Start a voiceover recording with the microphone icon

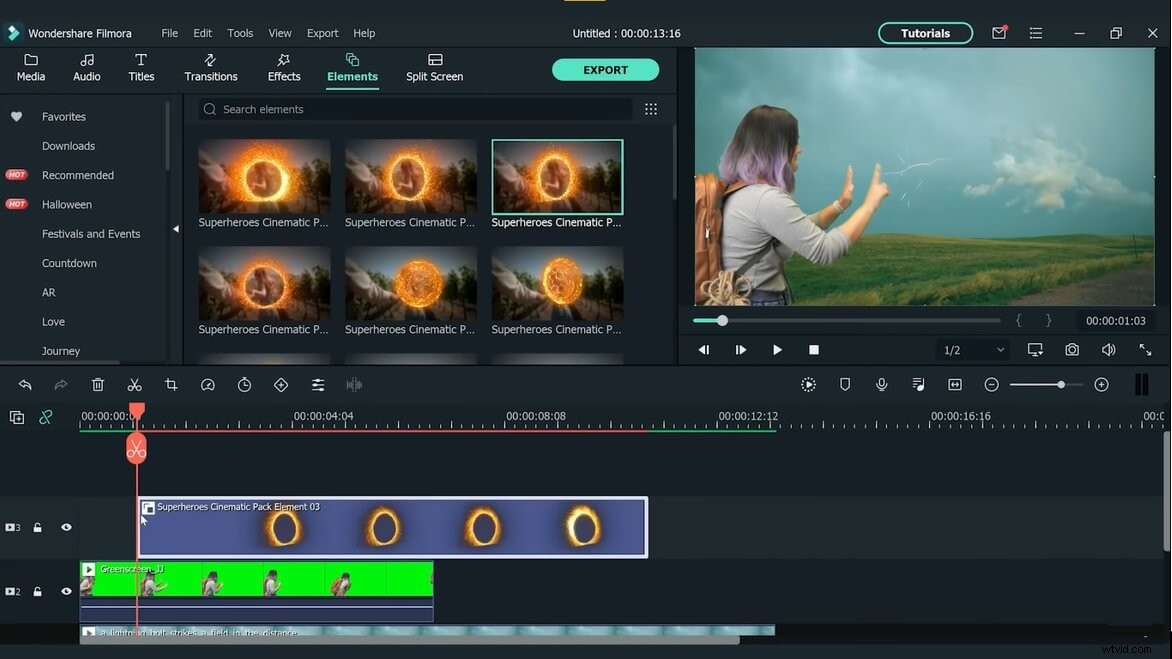pos(881,384)
